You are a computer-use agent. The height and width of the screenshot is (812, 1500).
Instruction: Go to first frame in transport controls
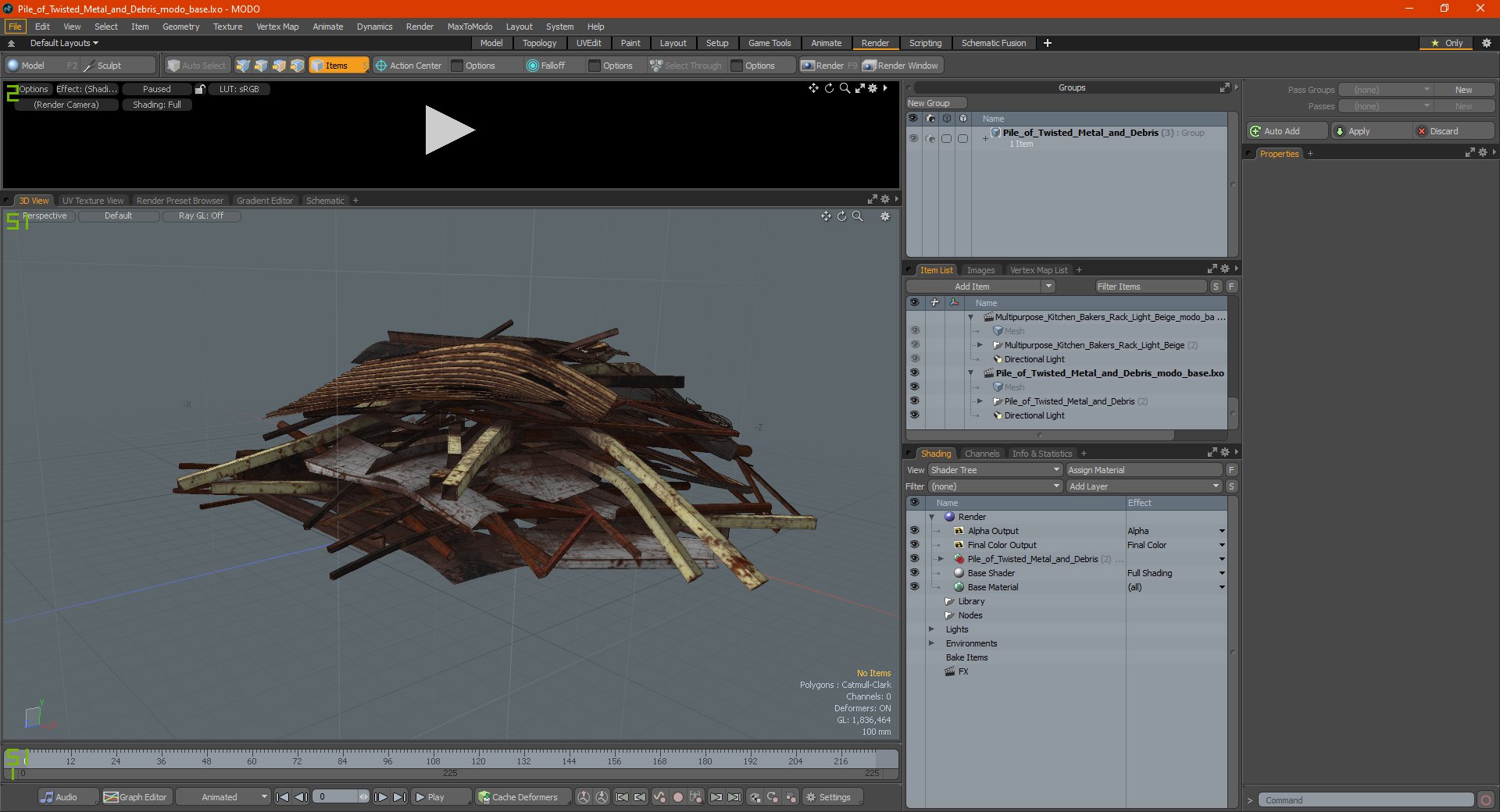[283, 797]
